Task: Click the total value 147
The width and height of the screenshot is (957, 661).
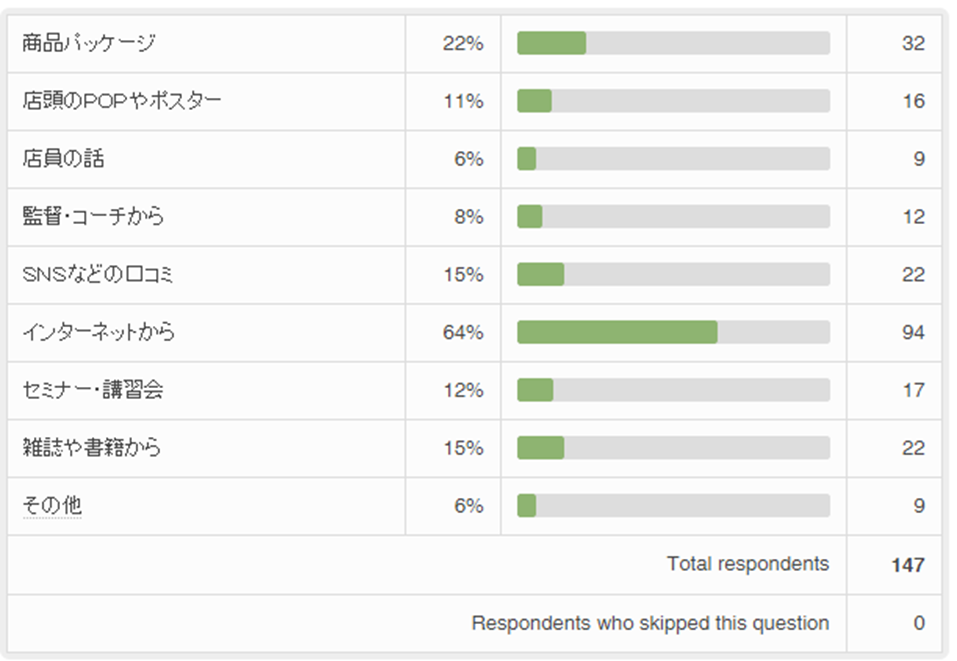Action: pyautogui.click(x=907, y=565)
